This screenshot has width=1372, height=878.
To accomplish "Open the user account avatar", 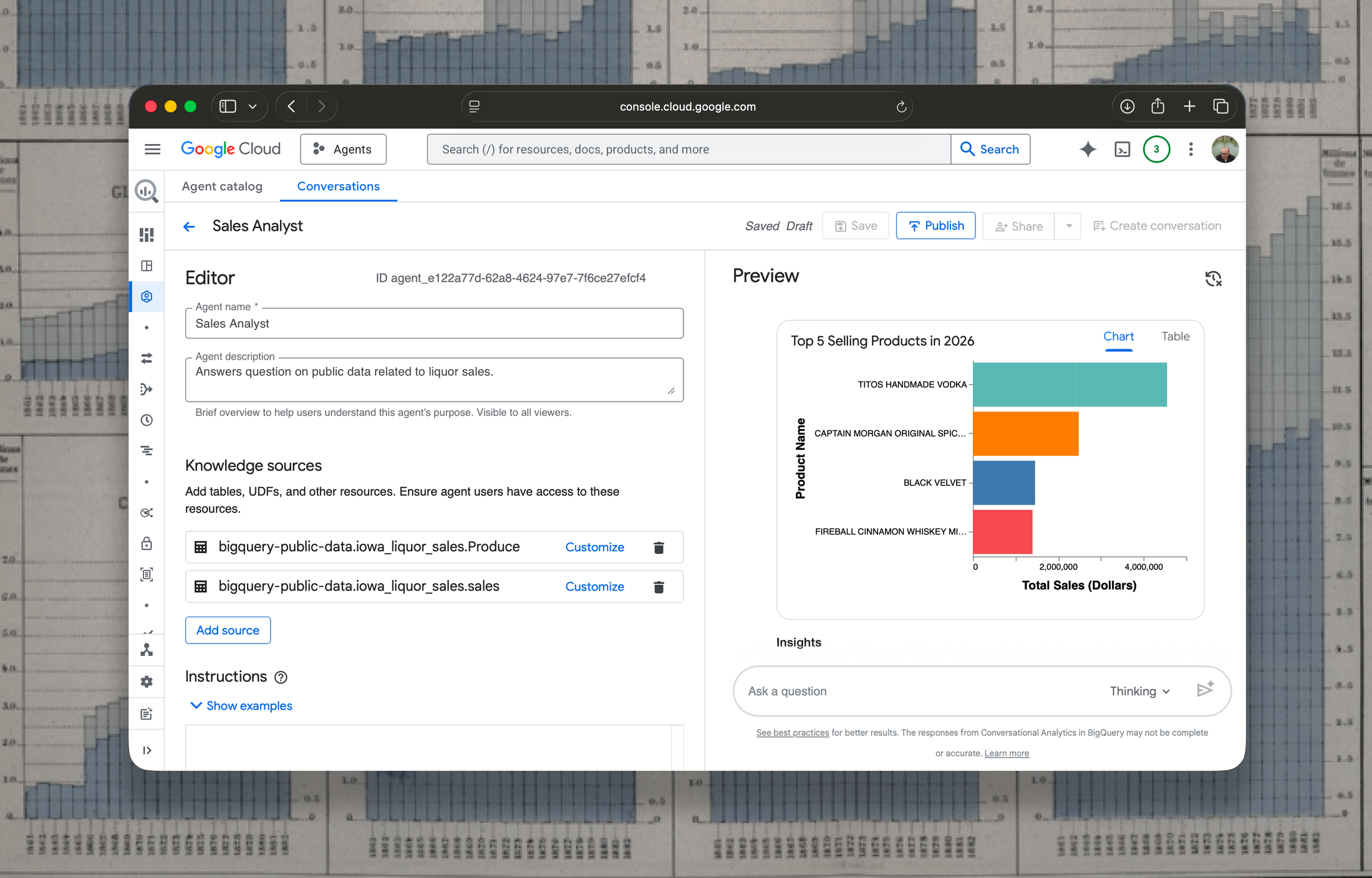I will 1225,149.
